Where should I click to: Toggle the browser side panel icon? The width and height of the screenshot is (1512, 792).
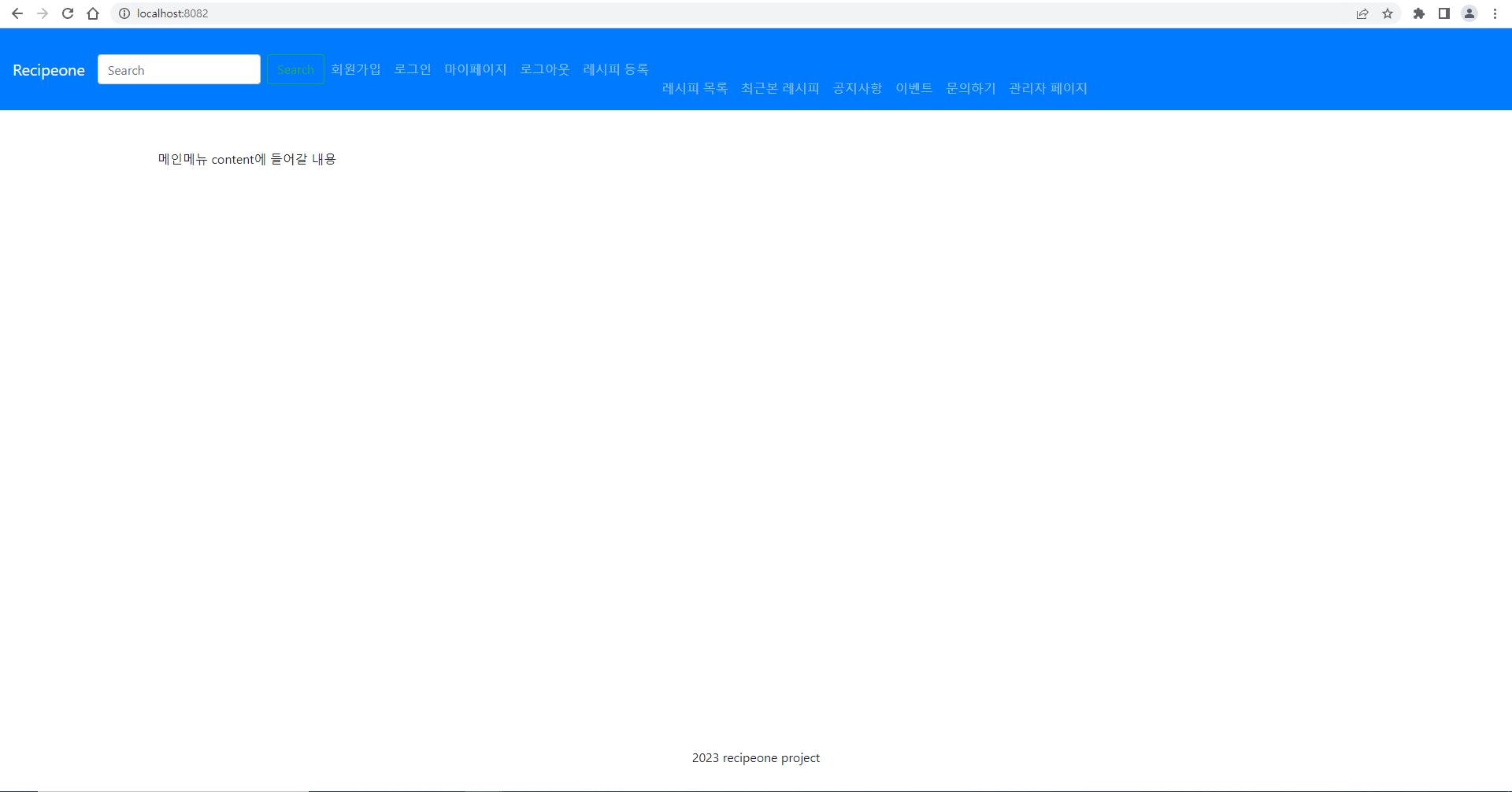tap(1444, 13)
